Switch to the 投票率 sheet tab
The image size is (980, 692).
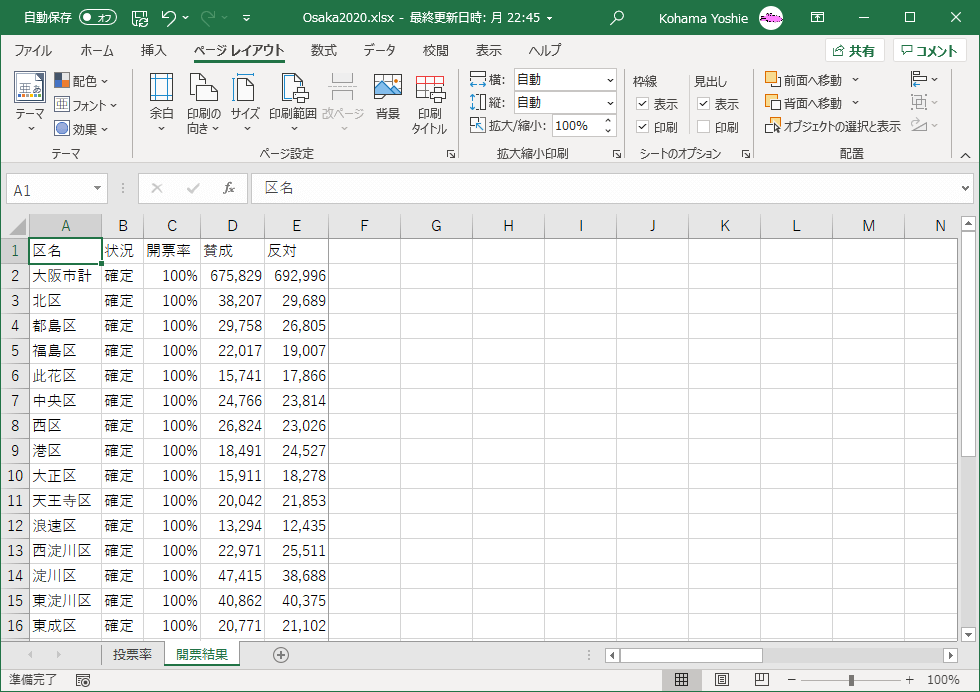coord(132,655)
